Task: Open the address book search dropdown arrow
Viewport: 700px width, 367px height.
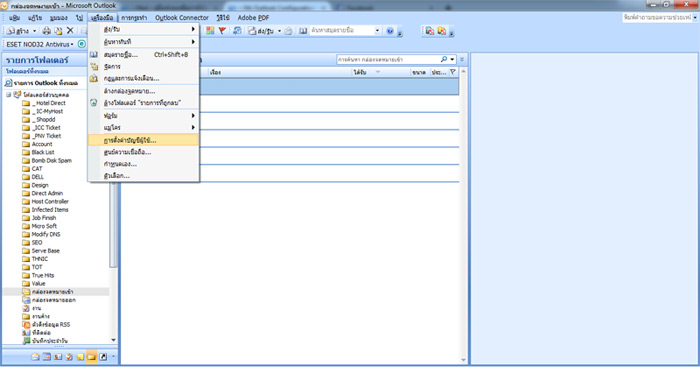Action: 377,30
